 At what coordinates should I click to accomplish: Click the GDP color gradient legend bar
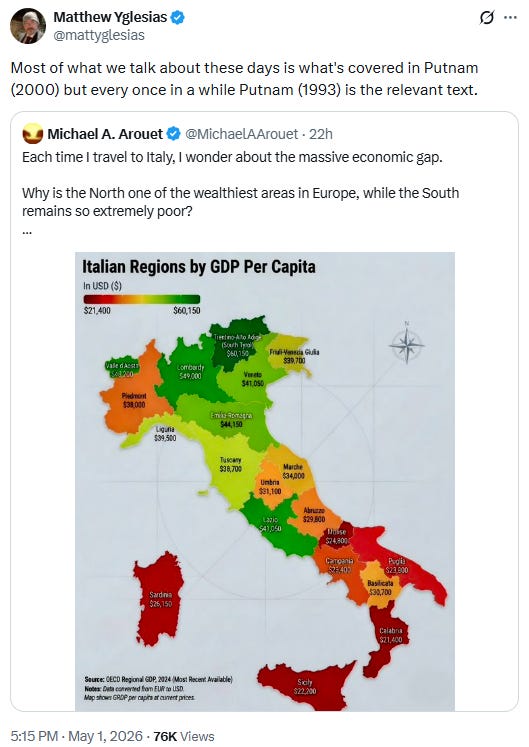point(142,299)
